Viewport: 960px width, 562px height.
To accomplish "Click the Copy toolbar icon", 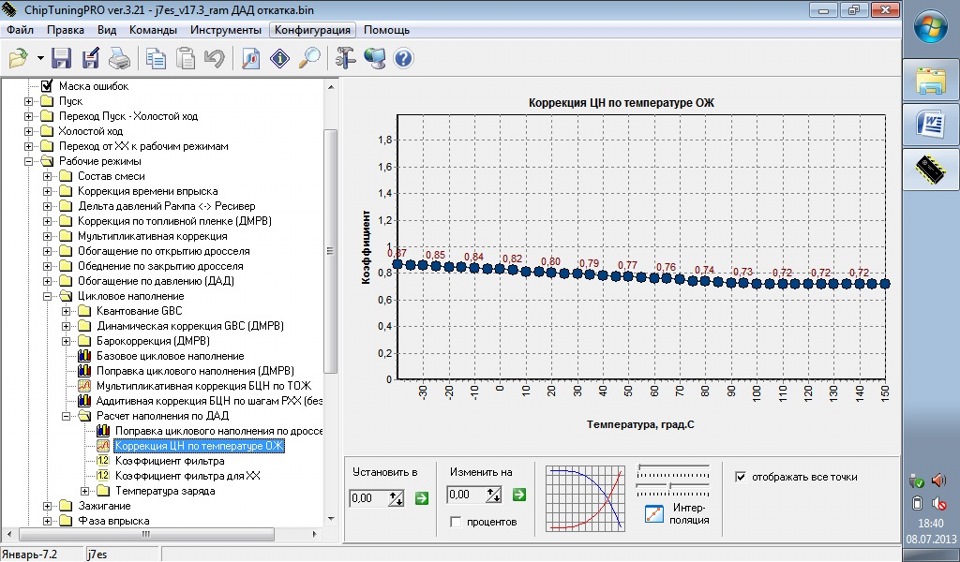I will tap(156, 59).
